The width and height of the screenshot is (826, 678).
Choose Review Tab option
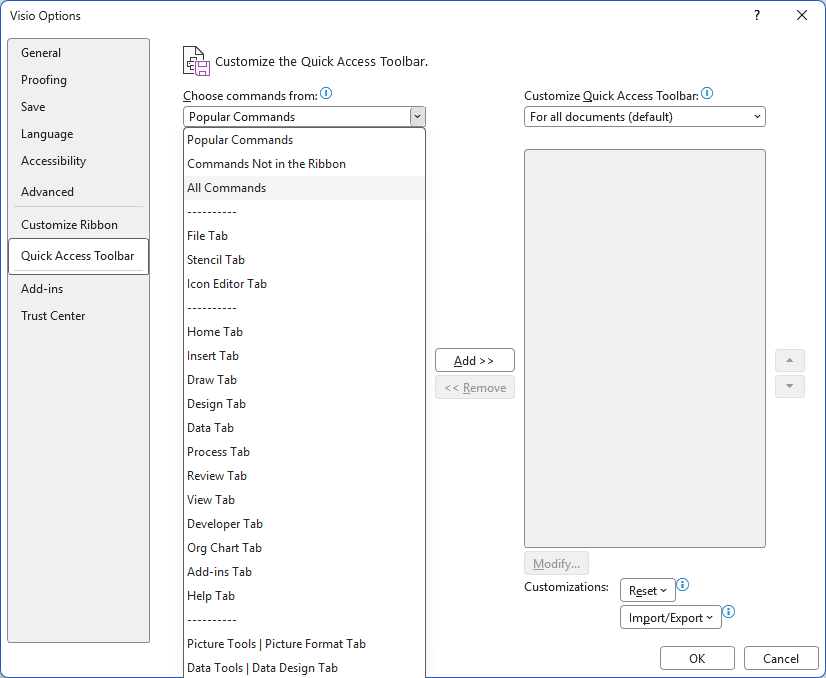(304, 476)
